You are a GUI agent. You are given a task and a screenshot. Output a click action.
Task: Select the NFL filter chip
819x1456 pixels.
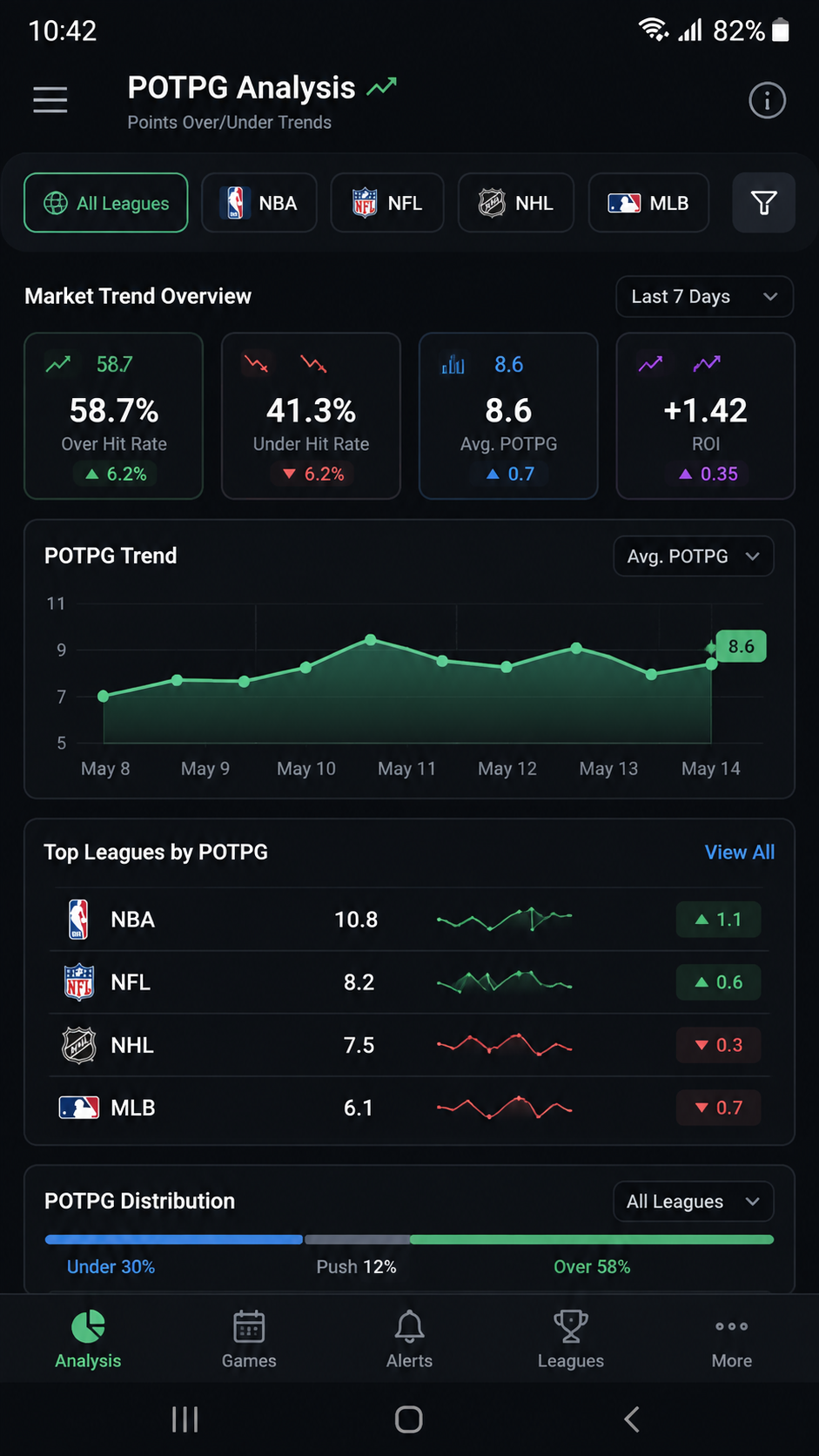click(387, 203)
